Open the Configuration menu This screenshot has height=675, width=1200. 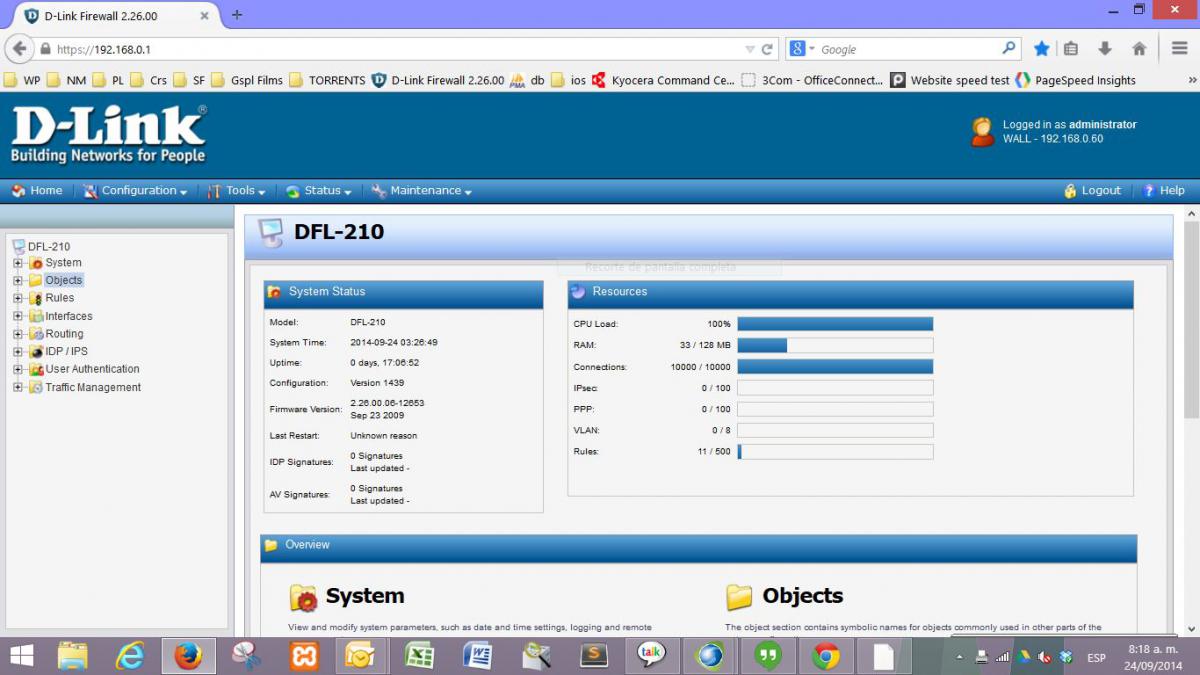pos(135,190)
